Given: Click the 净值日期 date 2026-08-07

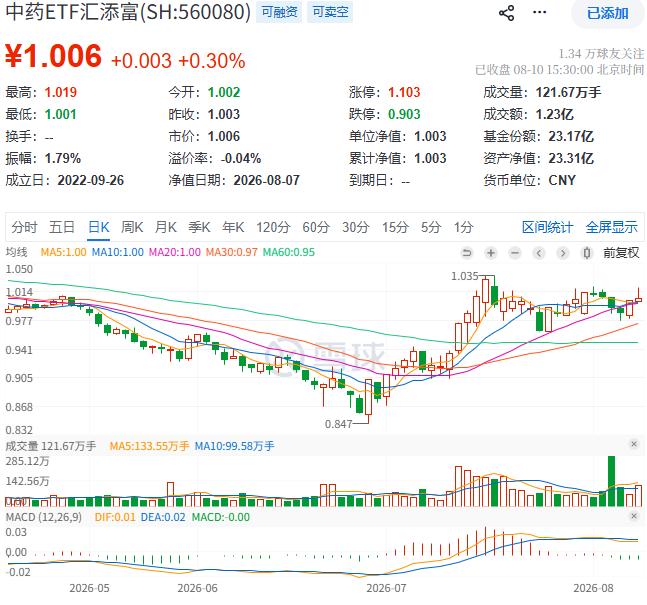Looking at the screenshot, I should (x=267, y=180).
